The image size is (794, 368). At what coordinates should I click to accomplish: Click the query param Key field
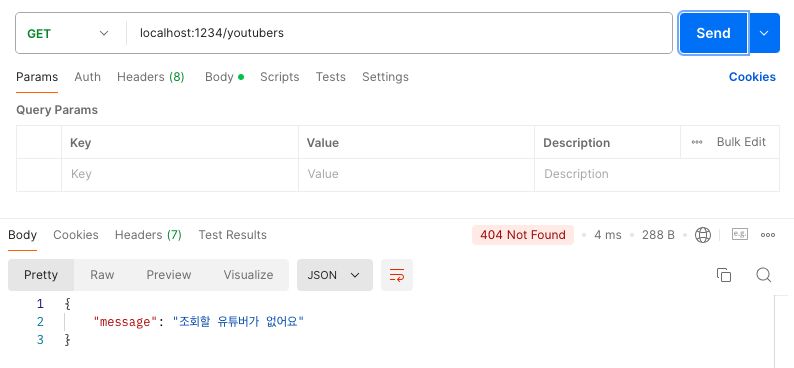coord(180,175)
